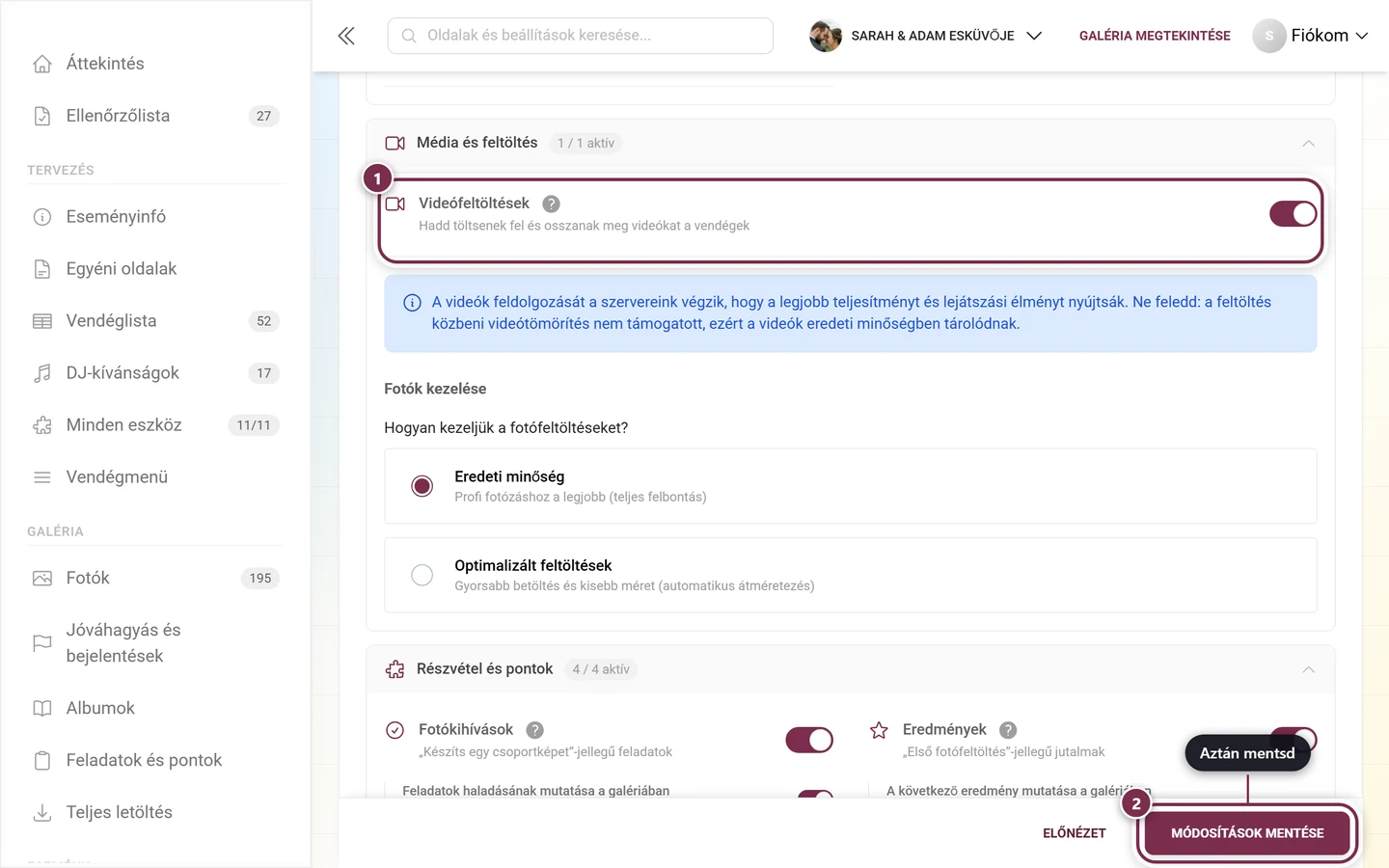Click the Optimalizált feltöltések option card

[851, 575]
